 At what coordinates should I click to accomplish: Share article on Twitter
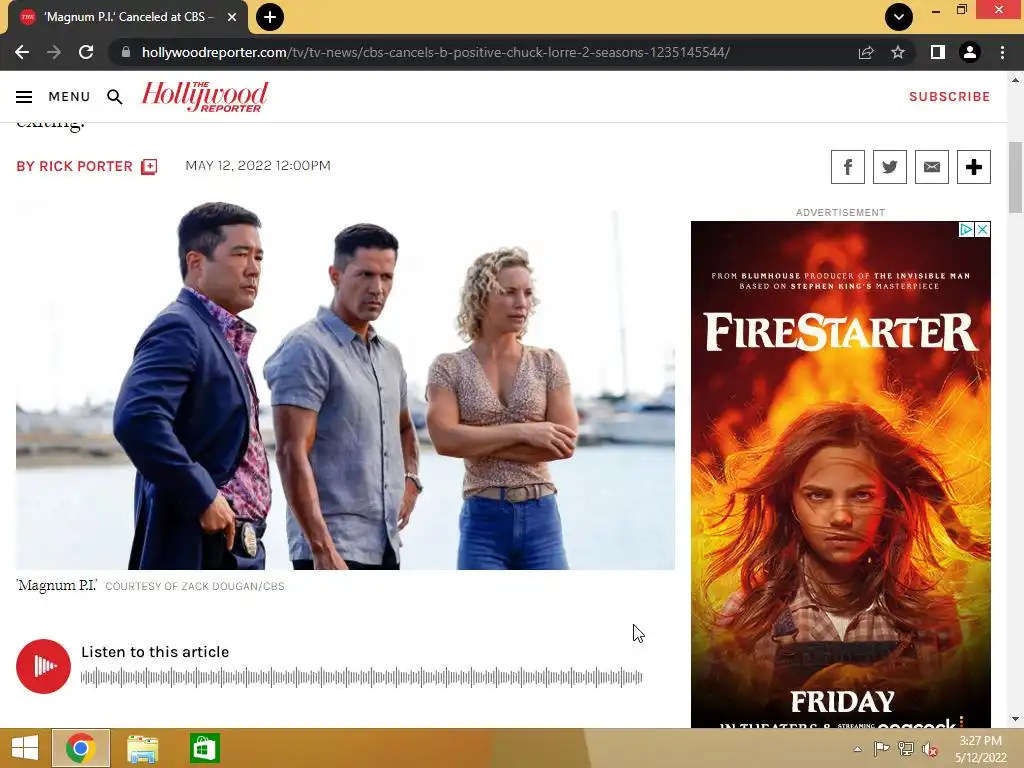pos(889,167)
